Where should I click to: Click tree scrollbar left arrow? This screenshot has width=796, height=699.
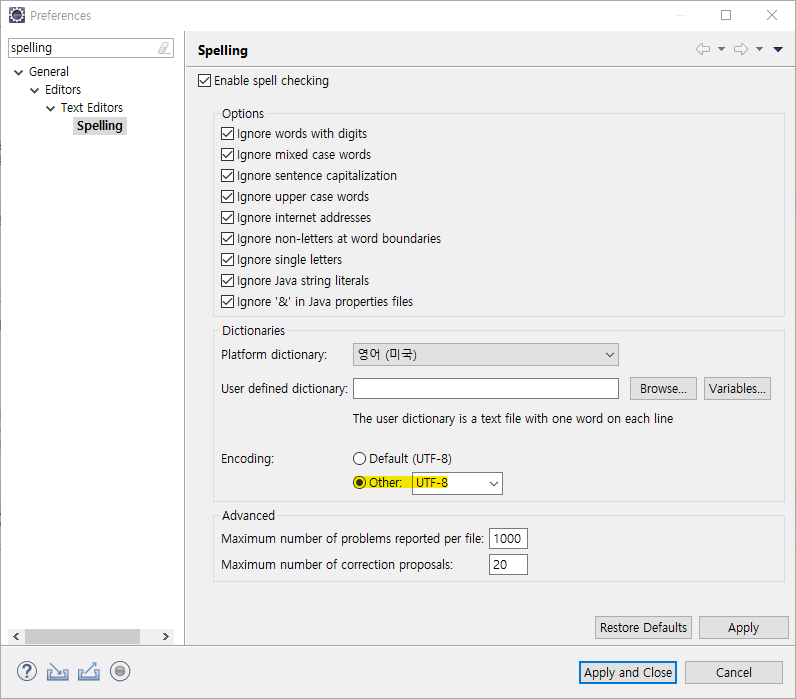click(16, 636)
